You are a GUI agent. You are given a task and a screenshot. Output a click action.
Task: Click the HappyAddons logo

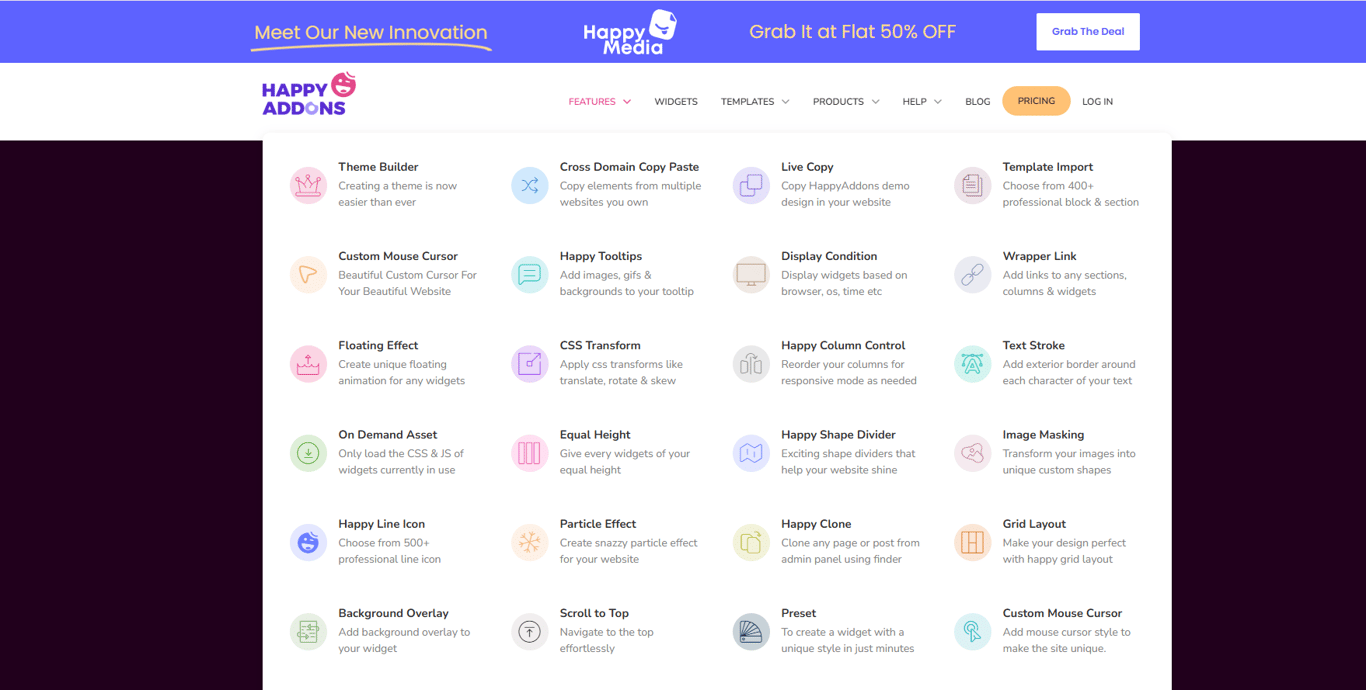309,95
